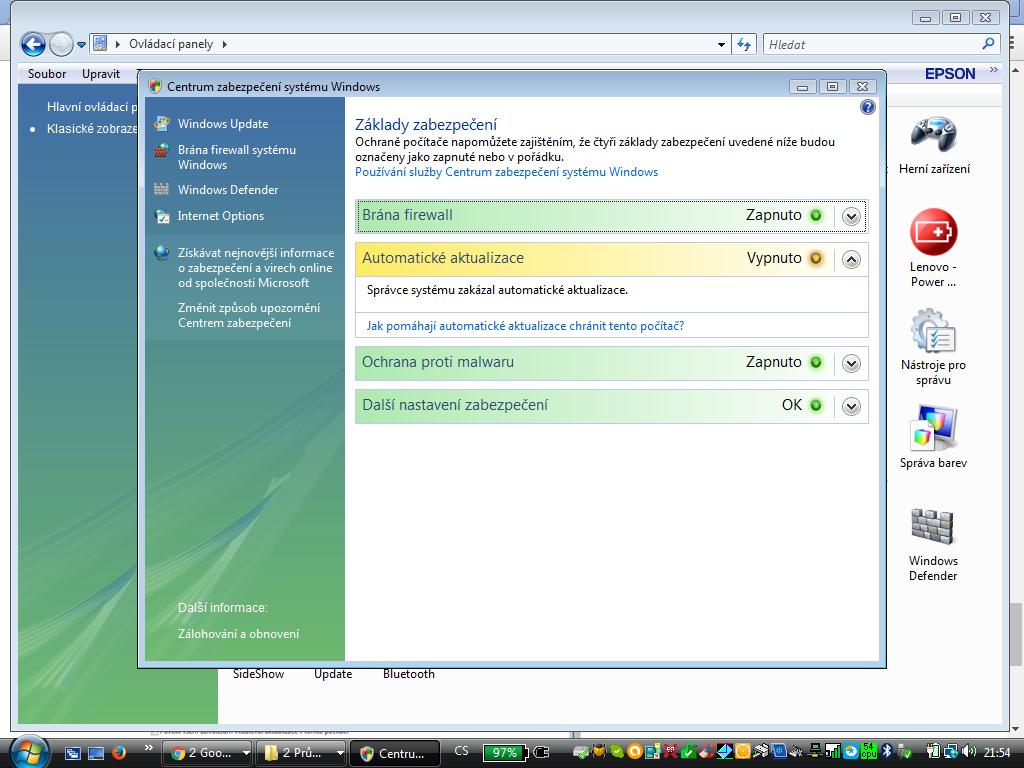The height and width of the screenshot is (768, 1024).
Task: Click the EPSON toolbar button
Action: [x=950, y=74]
